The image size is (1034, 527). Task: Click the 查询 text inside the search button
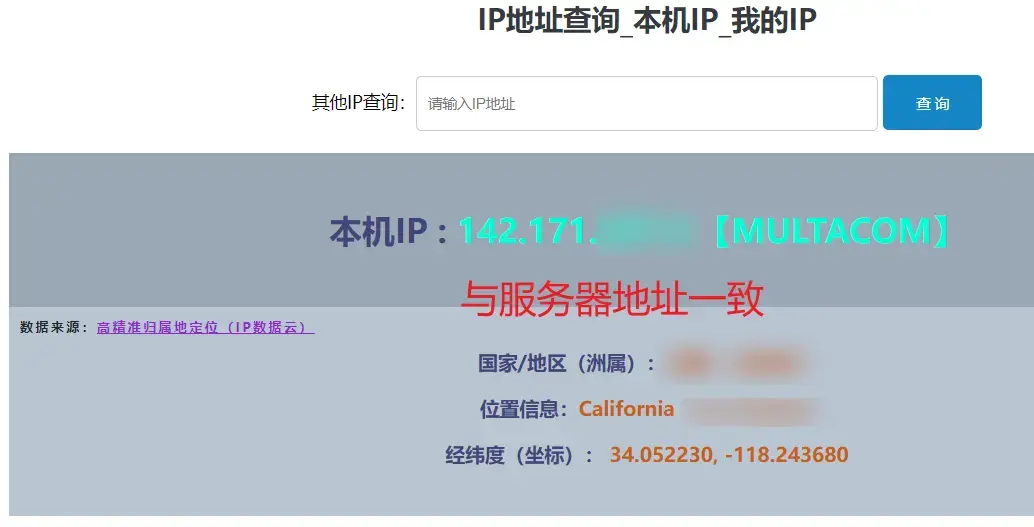click(932, 104)
